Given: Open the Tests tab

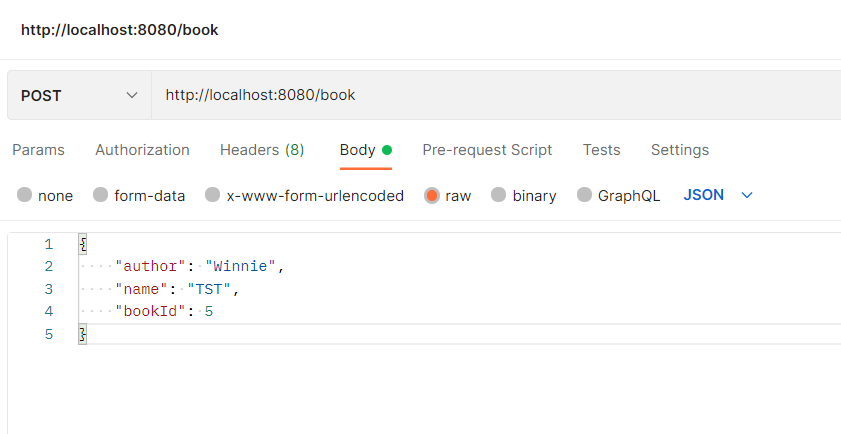Looking at the screenshot, I should [x=601, y=150].
